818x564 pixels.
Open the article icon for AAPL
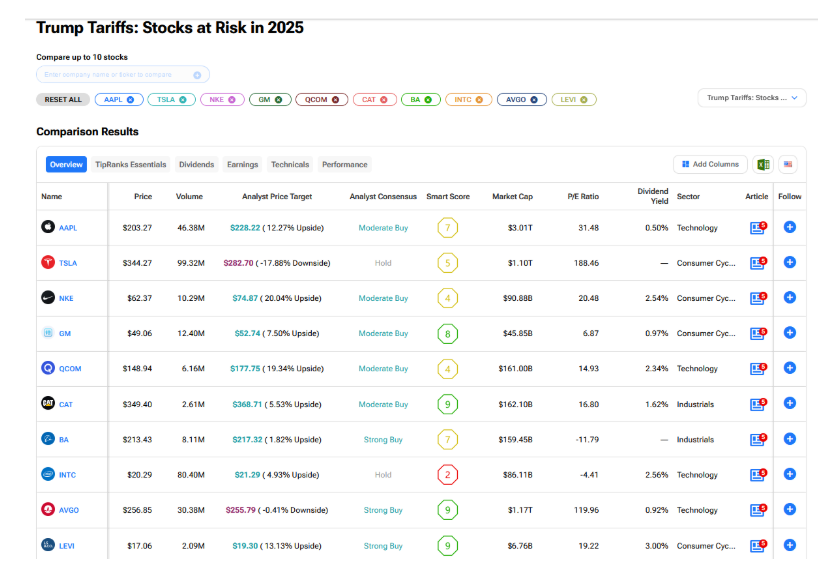[x=758, y=227]
